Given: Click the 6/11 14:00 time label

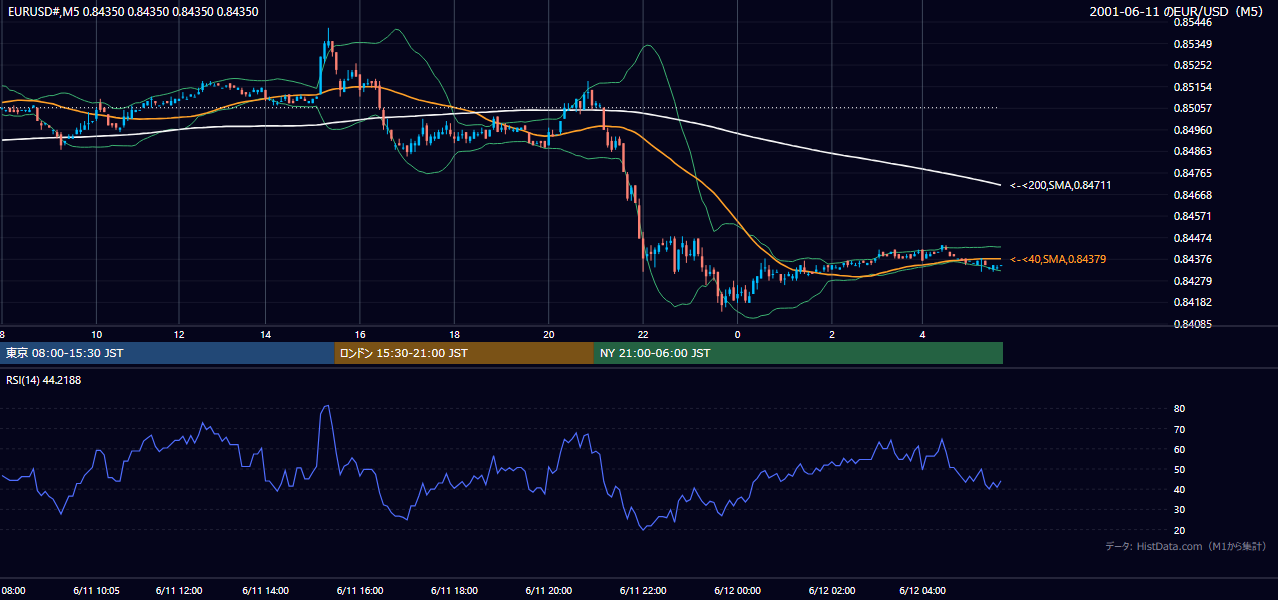Looking at the screenshot, I should tap(265, 590).
